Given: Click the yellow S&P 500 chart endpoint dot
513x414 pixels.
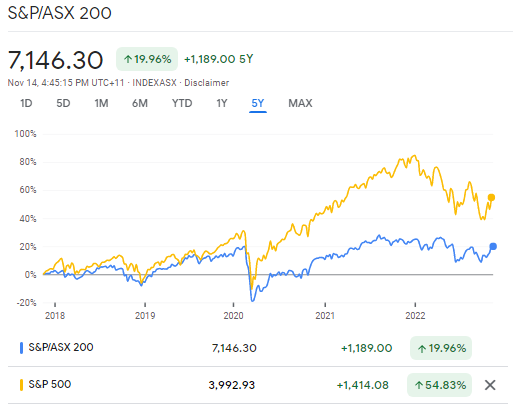Looking at the screenshot, I should point(491,197).
